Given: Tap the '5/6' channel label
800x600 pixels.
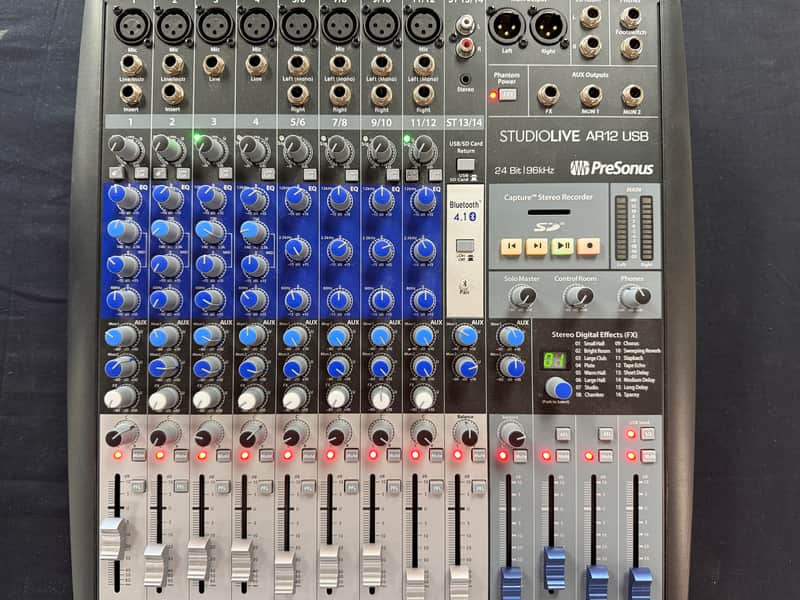Looking at the screenshot, I should tap(297, 122).
